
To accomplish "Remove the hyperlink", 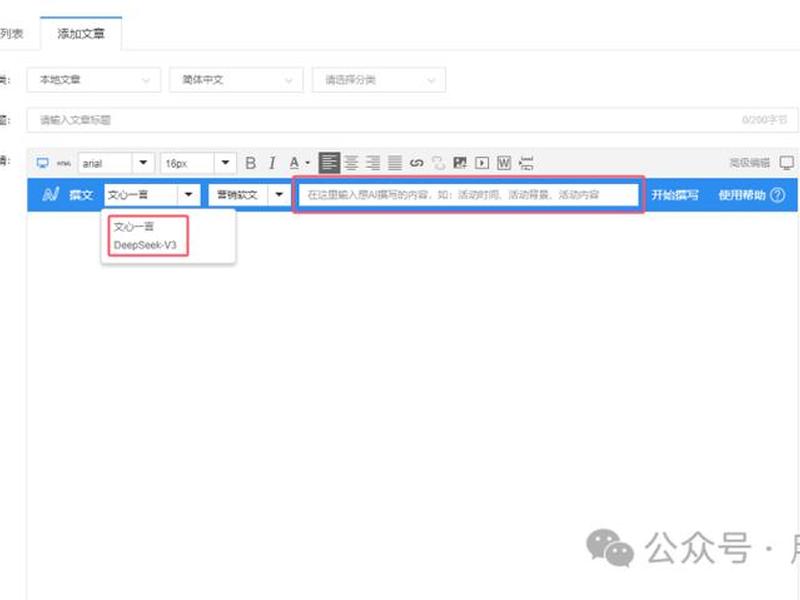I will 438,163.
